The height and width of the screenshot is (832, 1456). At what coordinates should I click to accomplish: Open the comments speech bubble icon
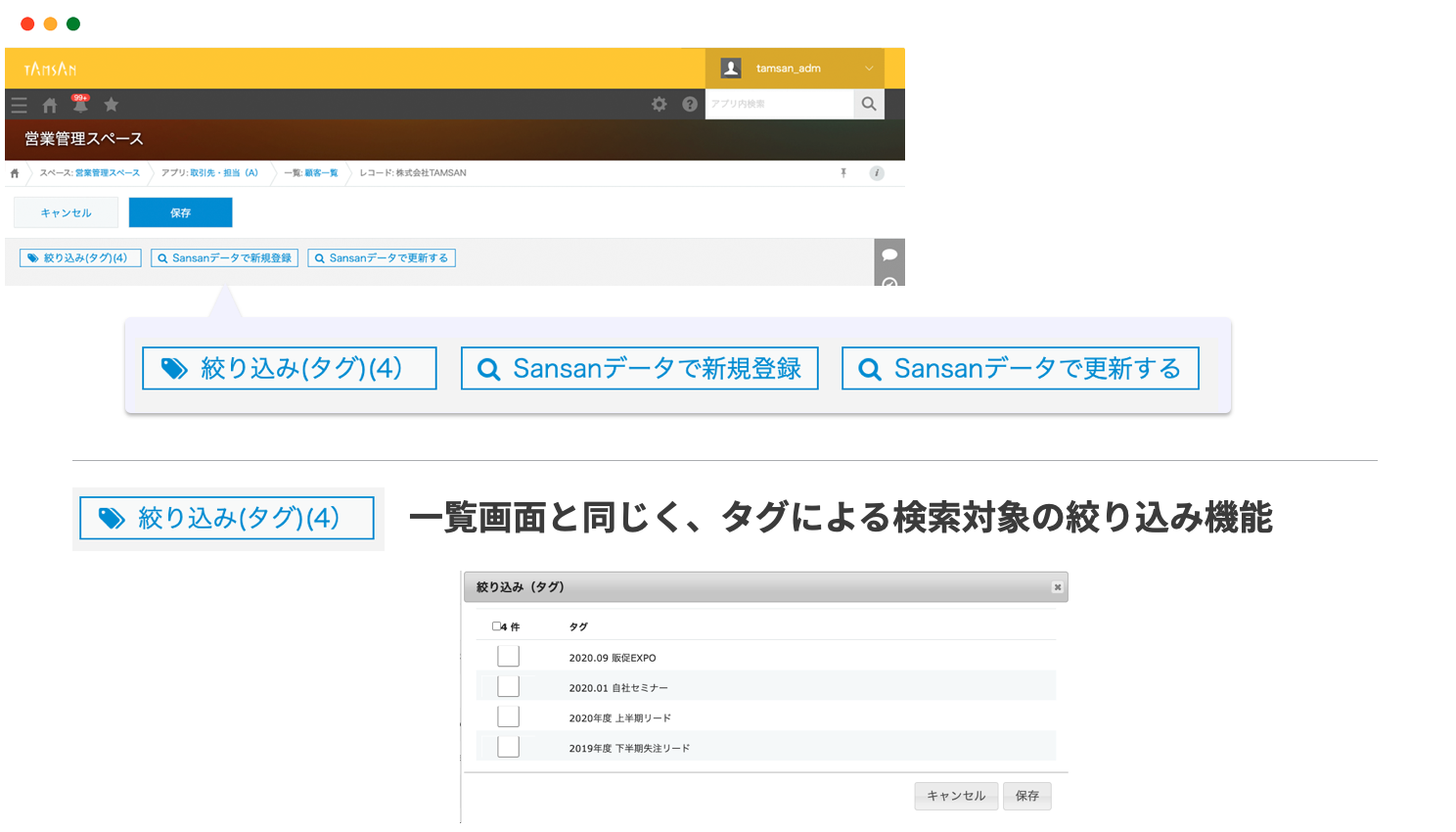click(889, 254)
